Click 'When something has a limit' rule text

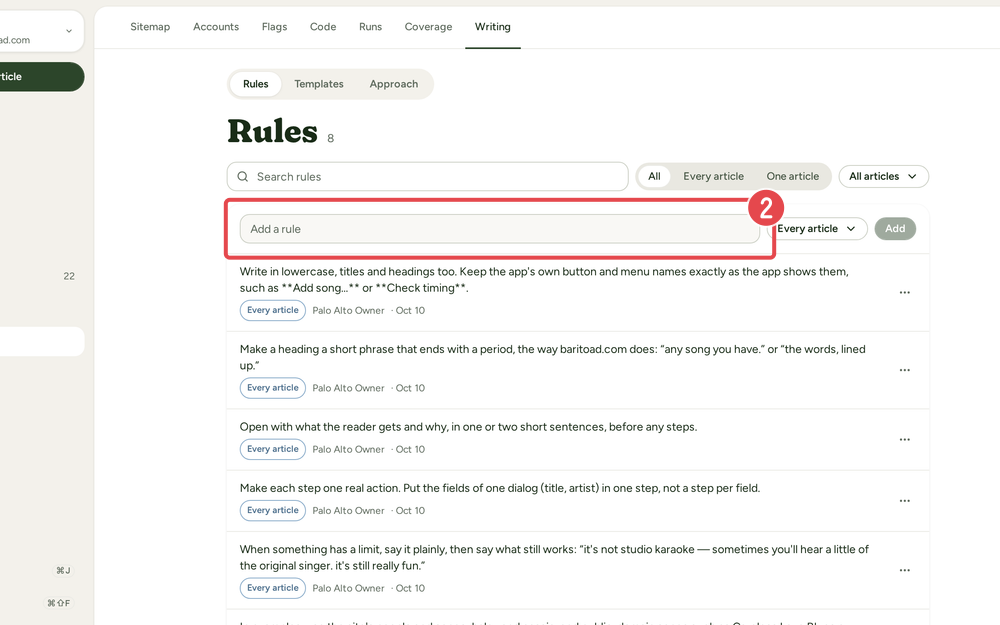554,557
